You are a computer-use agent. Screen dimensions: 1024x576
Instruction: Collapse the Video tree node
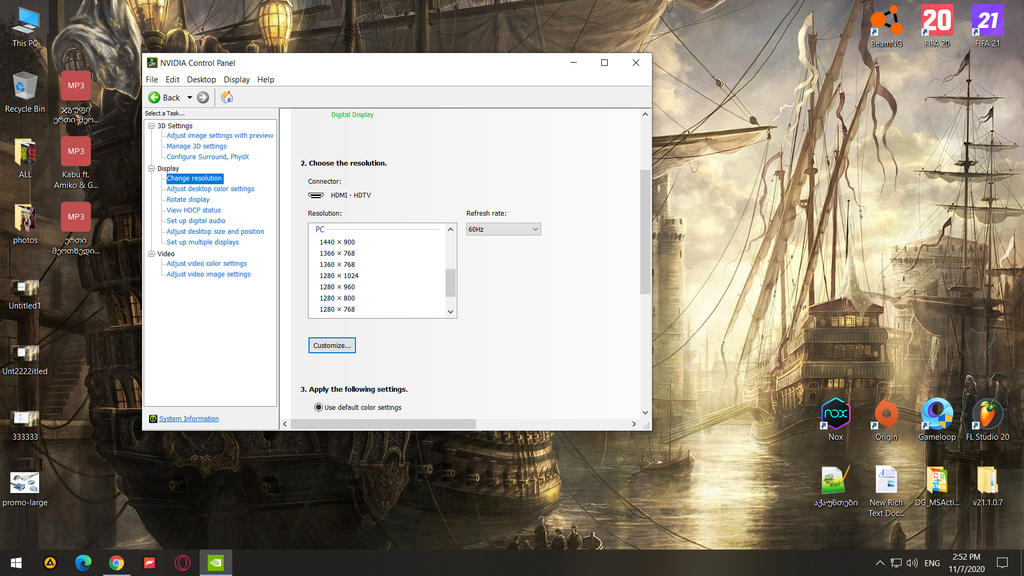(x=152, y=253)
